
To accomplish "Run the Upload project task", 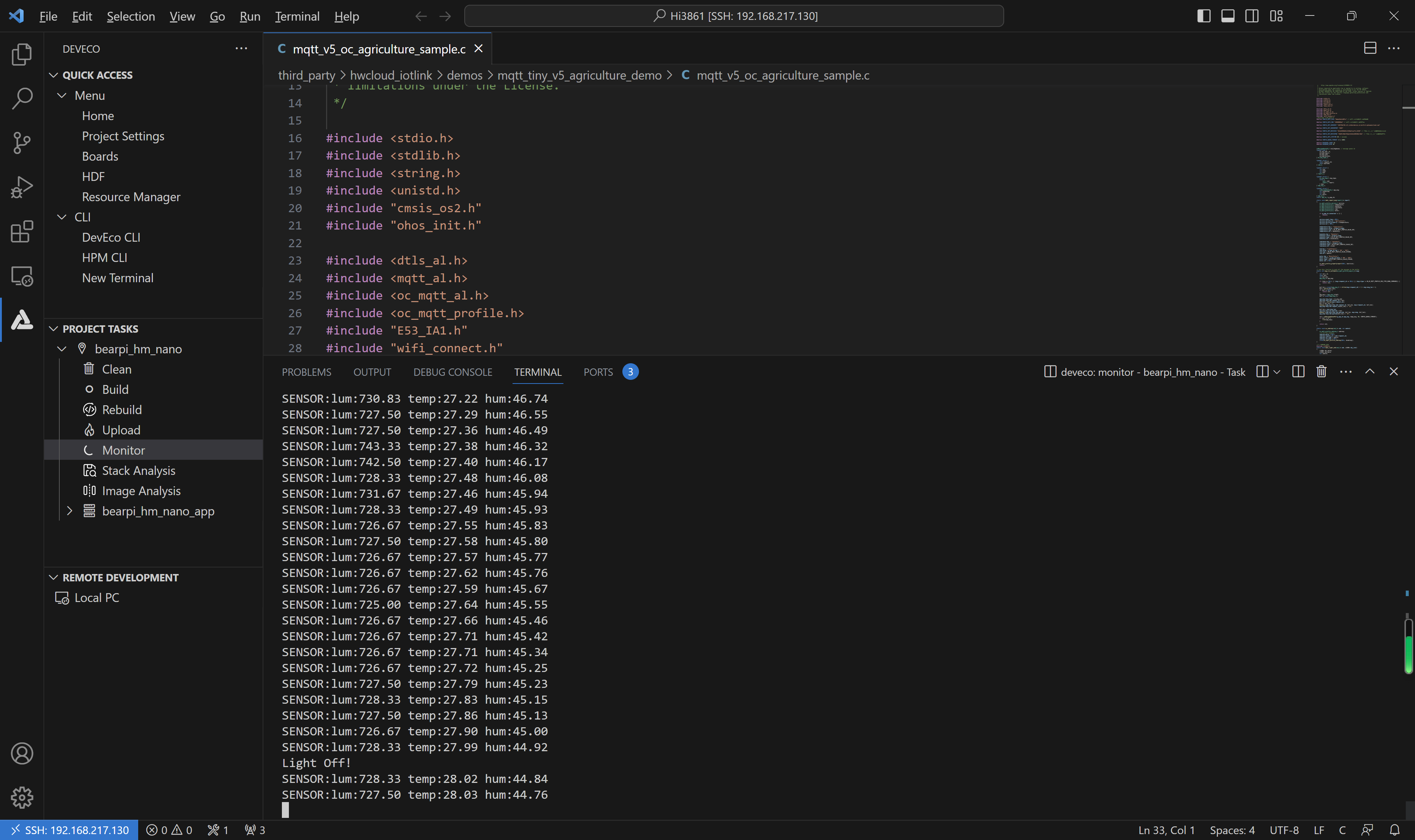I will click(120, 430).
